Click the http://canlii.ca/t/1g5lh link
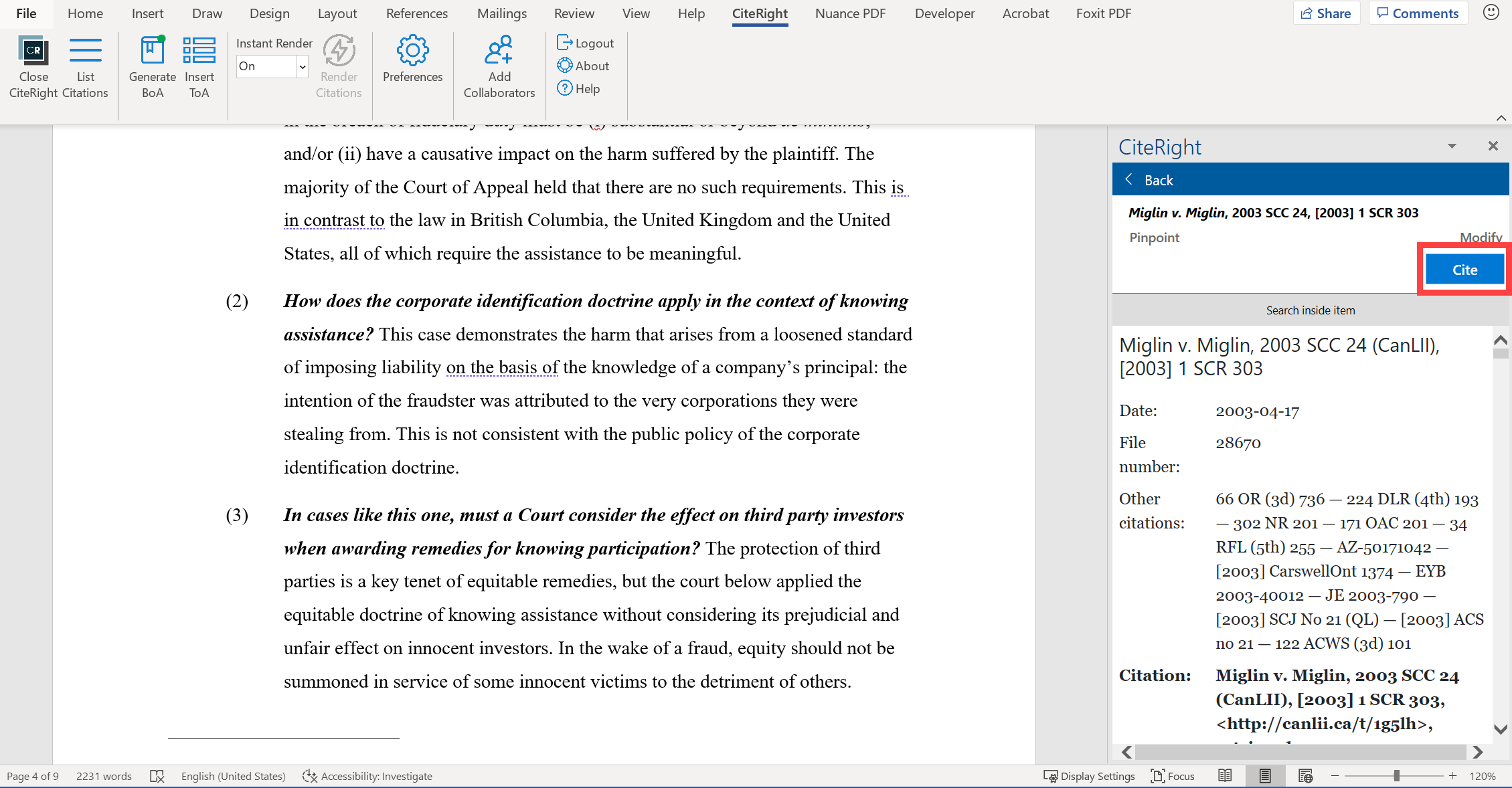The image size is (1512, 788). click(1323, 724)
